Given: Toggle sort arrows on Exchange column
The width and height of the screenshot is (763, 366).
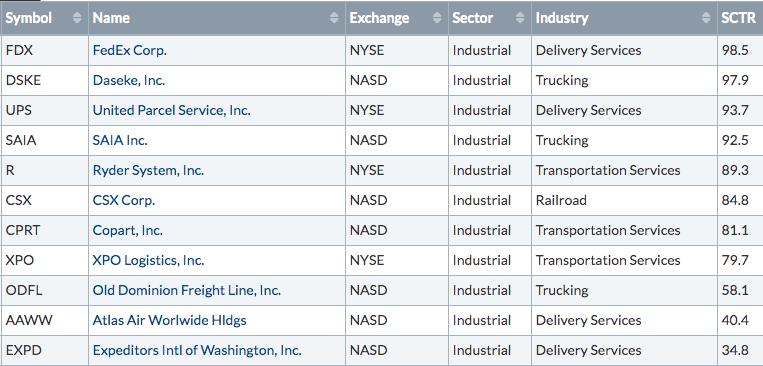Looking at the screenshot, I should (x=437, y=18).
